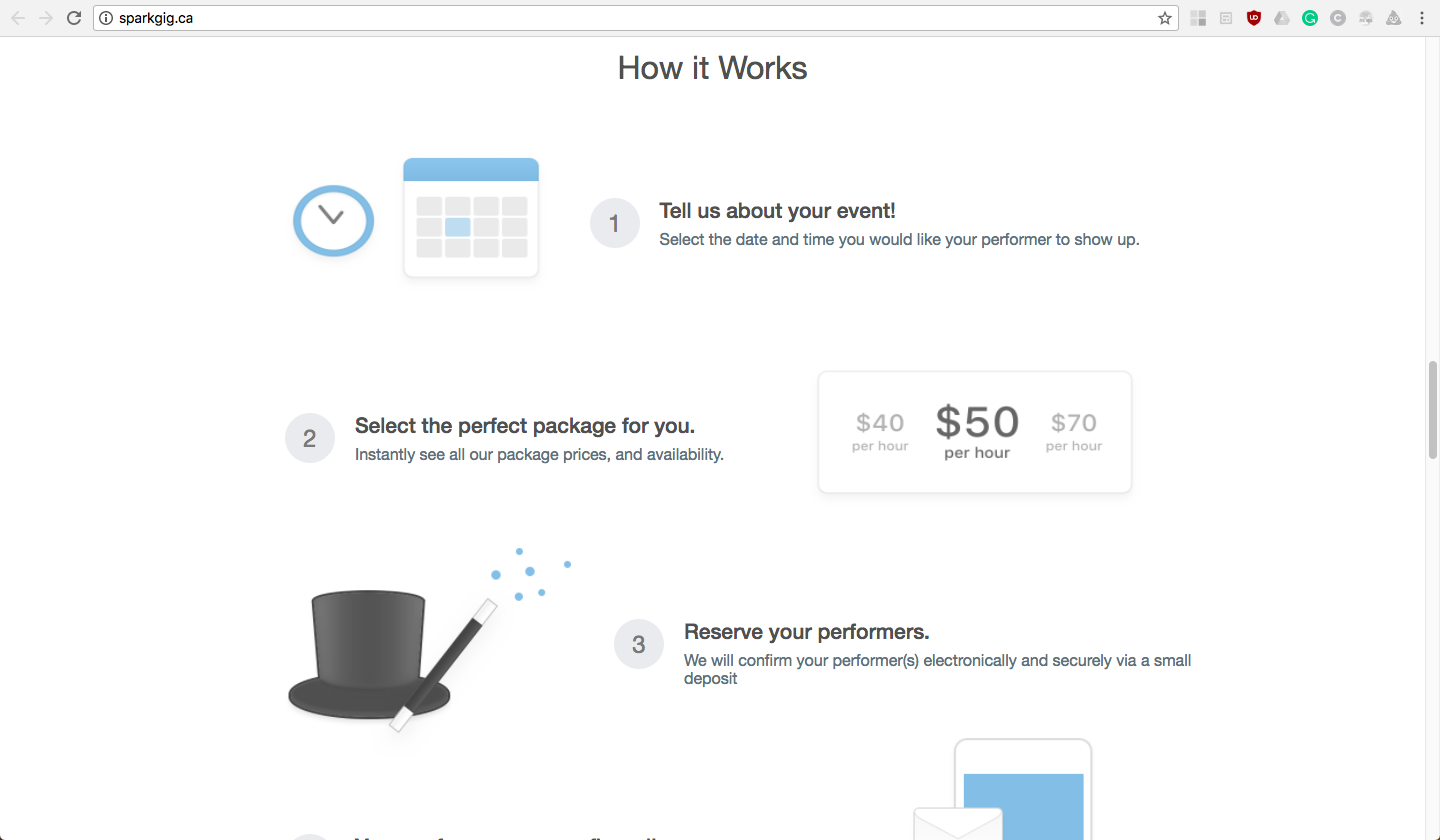The image size is (1440, 840).
Task: Bookmark this page with the star icon
Action: [1165, 18]
